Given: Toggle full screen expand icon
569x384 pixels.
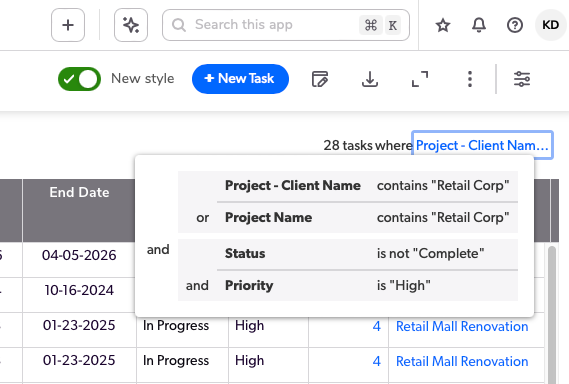Looking at the screenshot, I should 420,79.
